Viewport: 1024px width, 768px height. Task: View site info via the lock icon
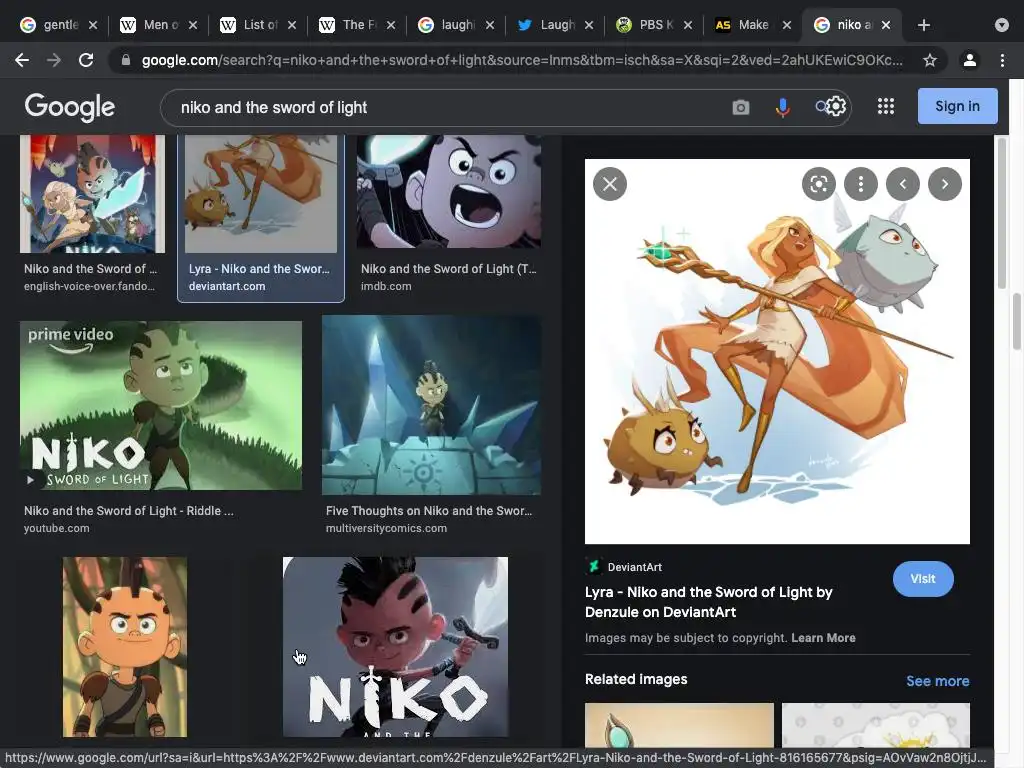126,60
